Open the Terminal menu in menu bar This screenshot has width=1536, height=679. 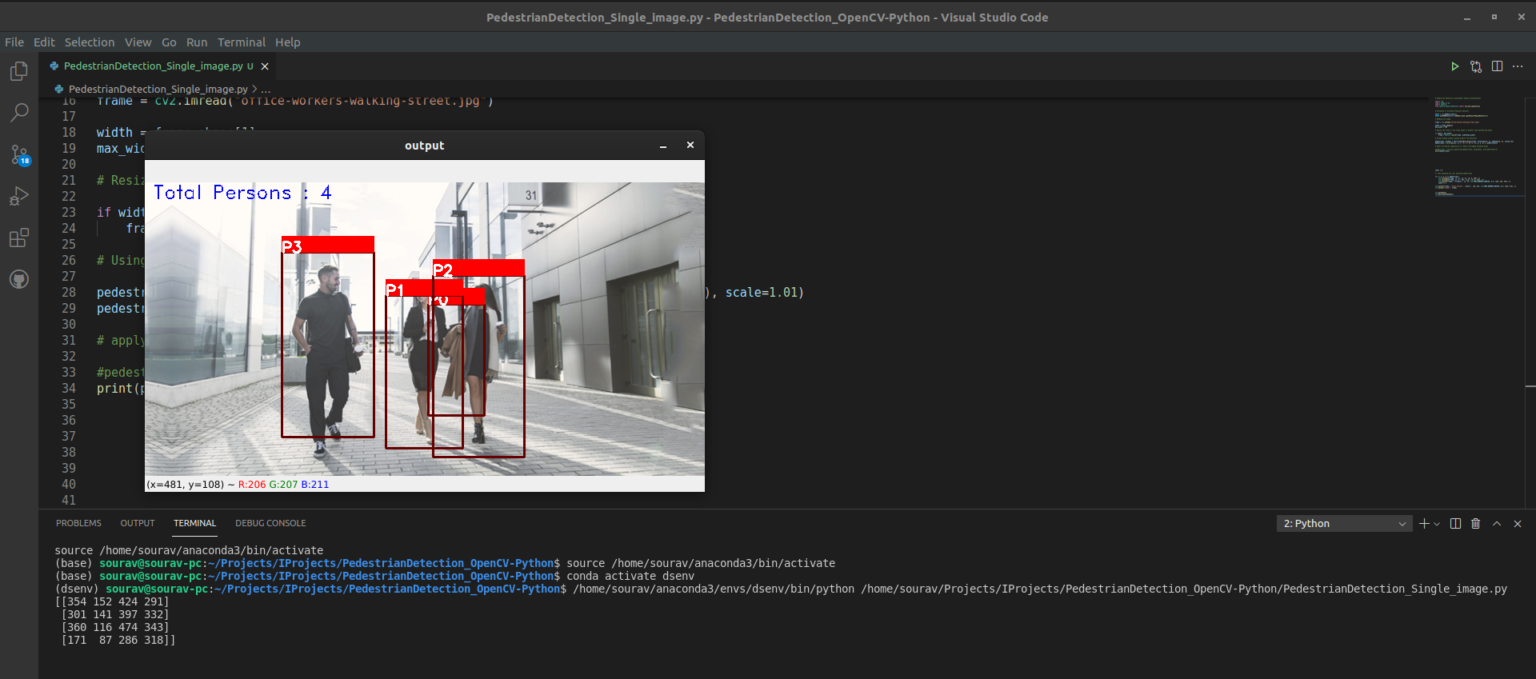(x=241, y=42)
